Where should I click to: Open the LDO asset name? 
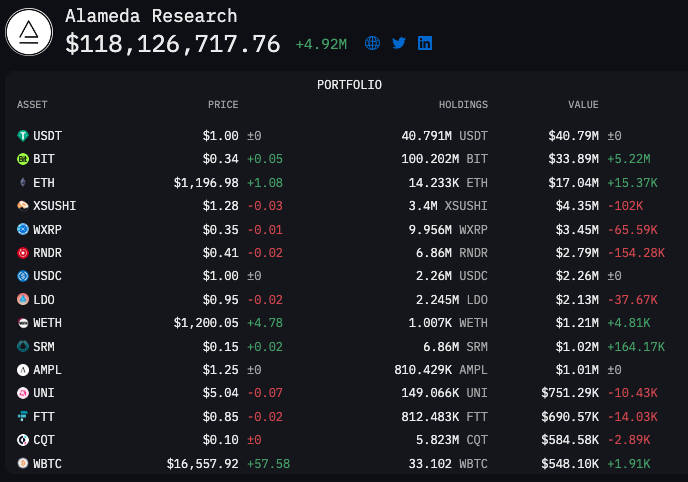44,300
